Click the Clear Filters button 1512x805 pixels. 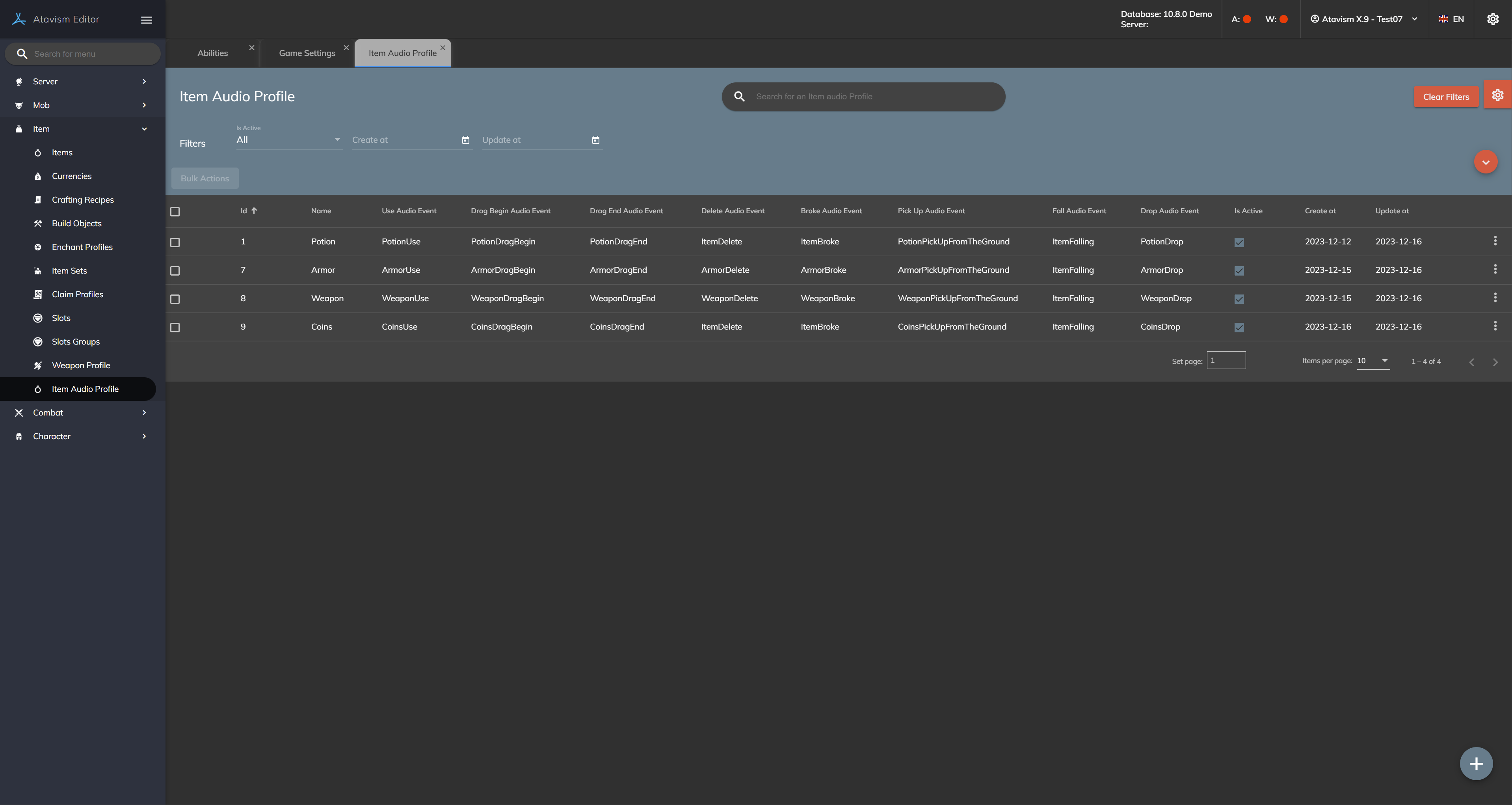1446,97
